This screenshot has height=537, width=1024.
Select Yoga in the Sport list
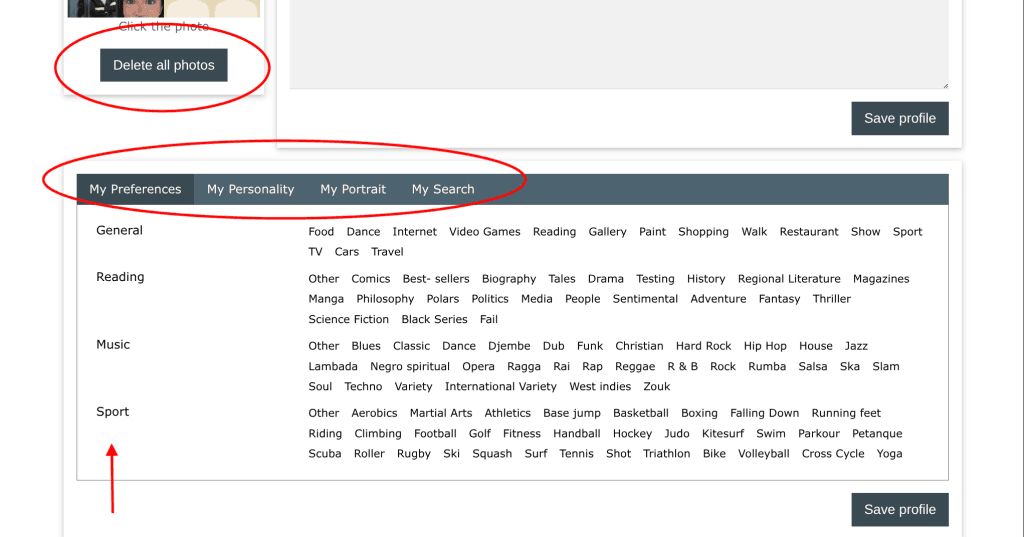(889, 454)
